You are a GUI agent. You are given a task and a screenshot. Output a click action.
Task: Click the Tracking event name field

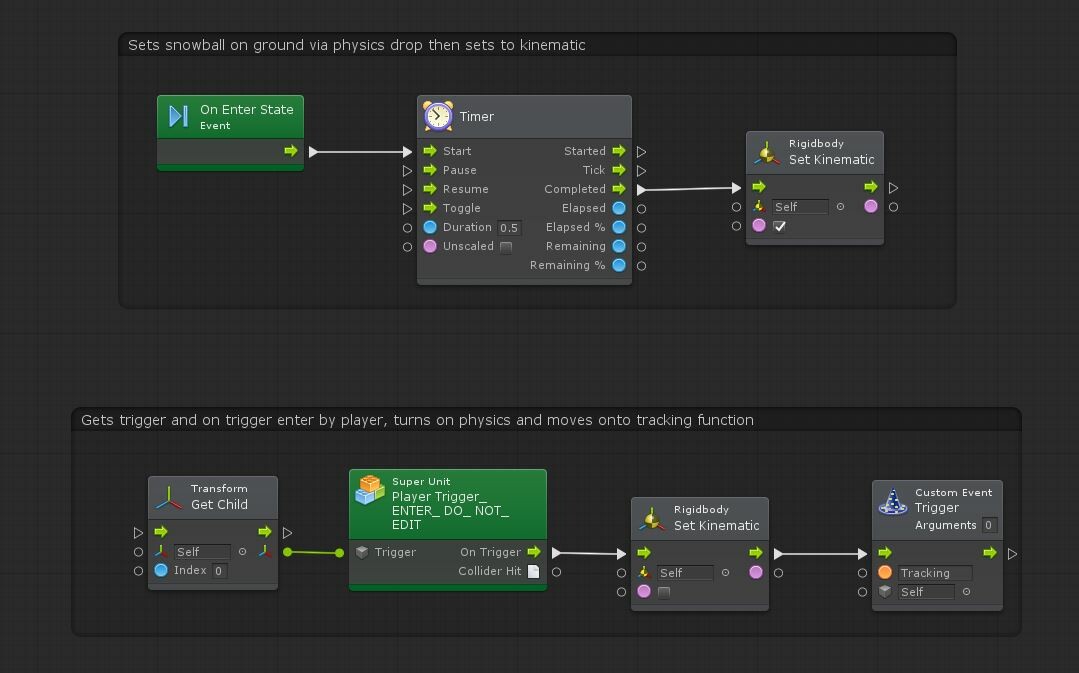tap(934, 573)
